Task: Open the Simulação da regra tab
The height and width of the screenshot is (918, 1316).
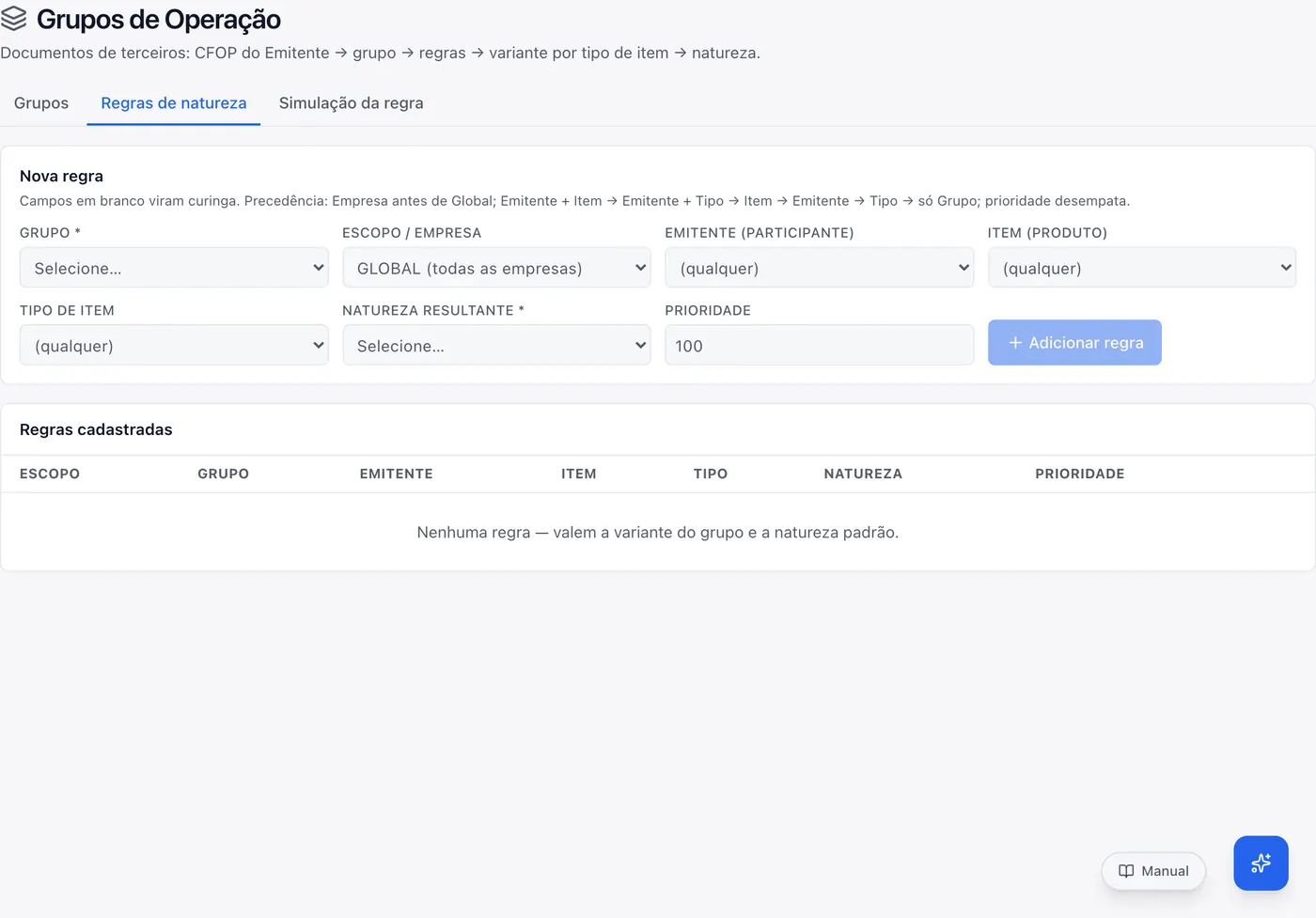Action: point(352,103)
